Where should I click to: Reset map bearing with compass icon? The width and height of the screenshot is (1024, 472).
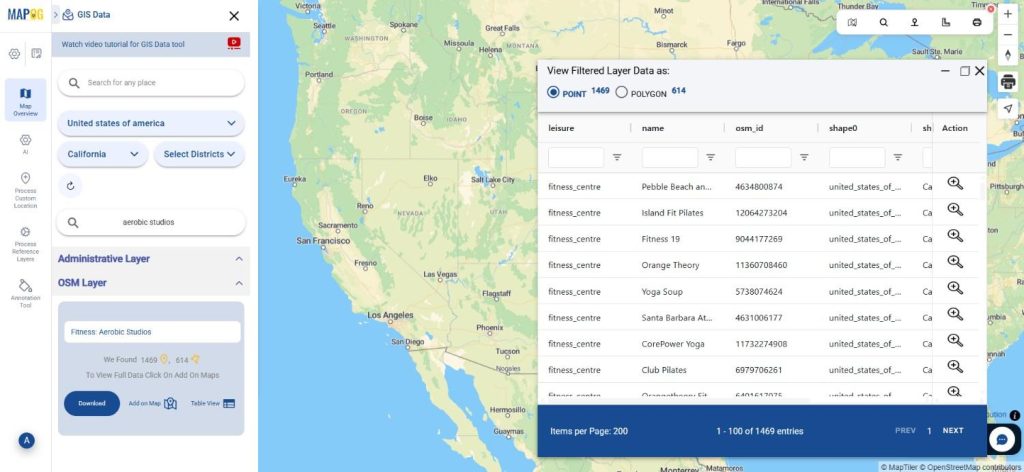[1008, 55]
